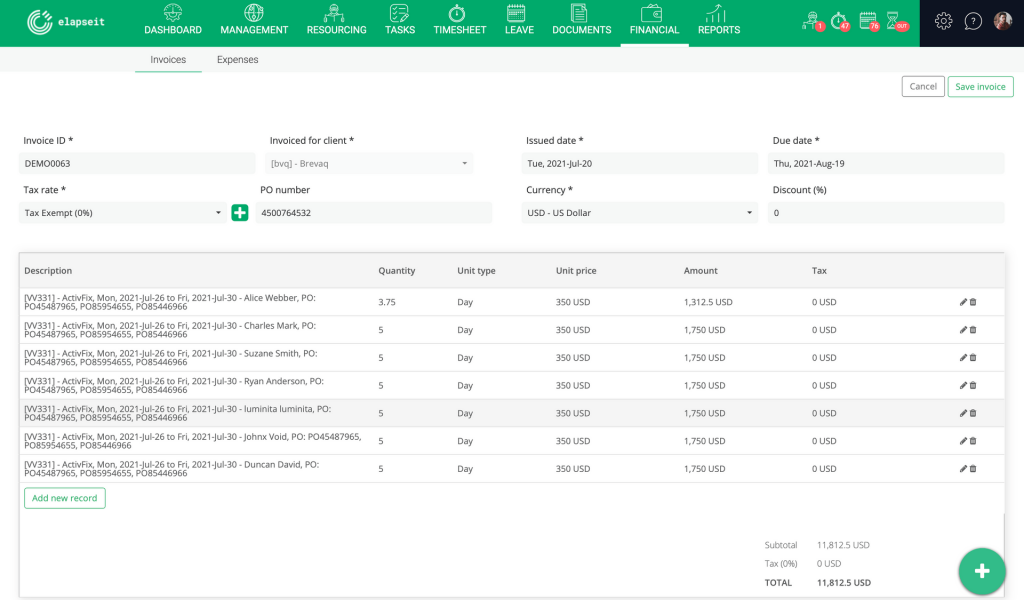Click Save invoice button
This screenshot has height=600, width=1024.
pyautogui.click(x=980, y=86)
